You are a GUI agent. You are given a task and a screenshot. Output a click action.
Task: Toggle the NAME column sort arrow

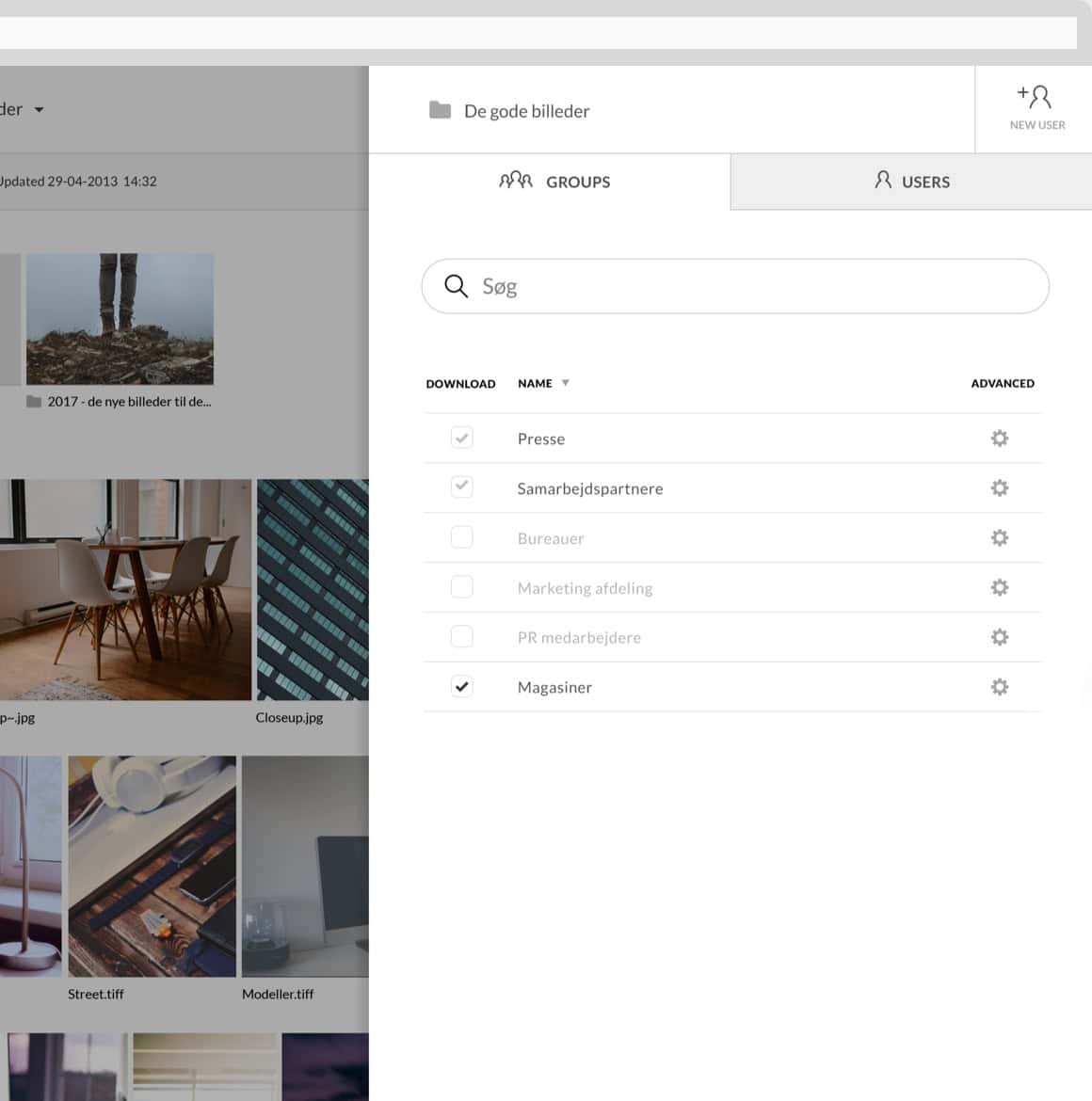[566, 382]
